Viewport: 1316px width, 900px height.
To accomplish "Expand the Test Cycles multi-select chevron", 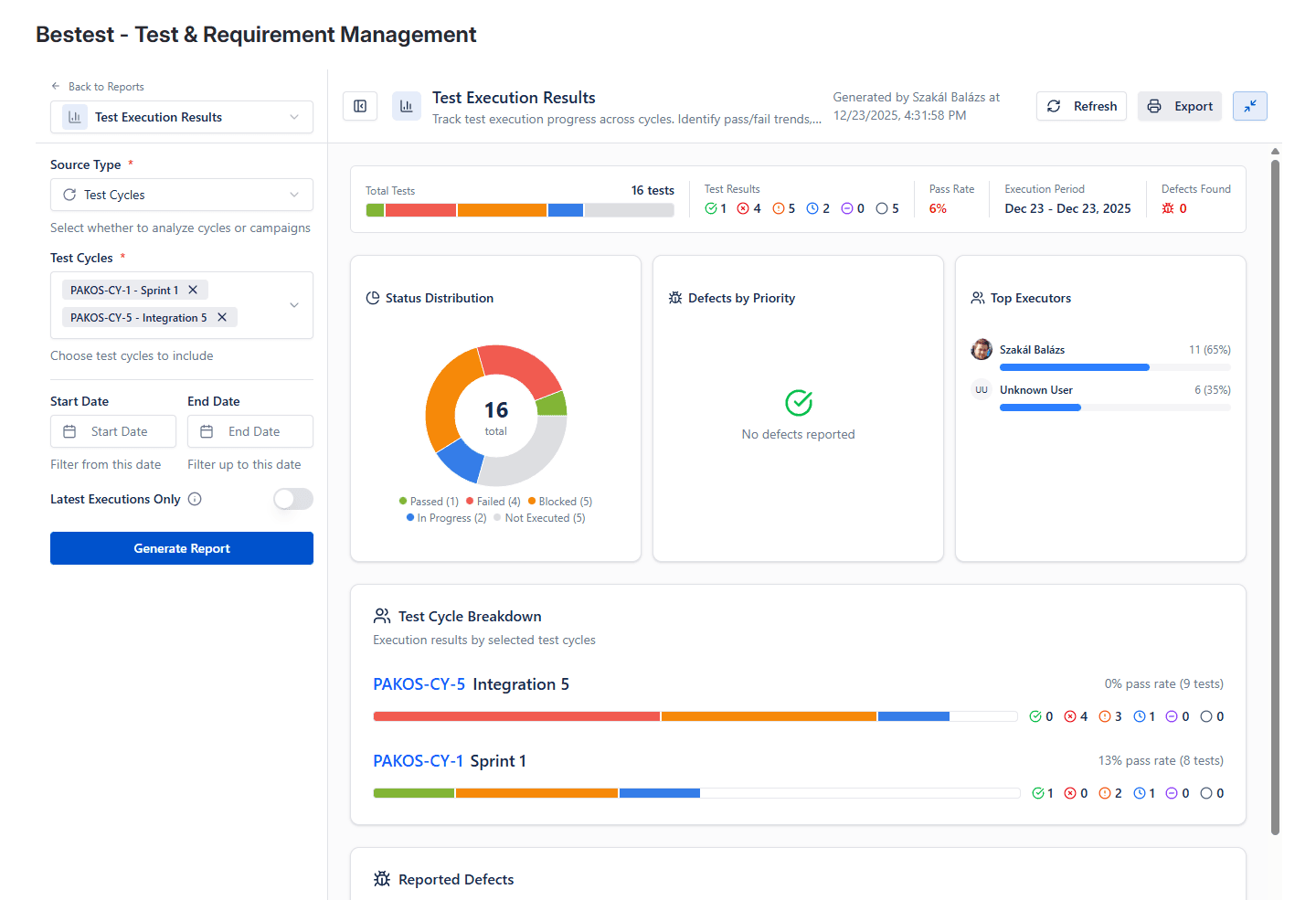I will (x=294, y=304).
